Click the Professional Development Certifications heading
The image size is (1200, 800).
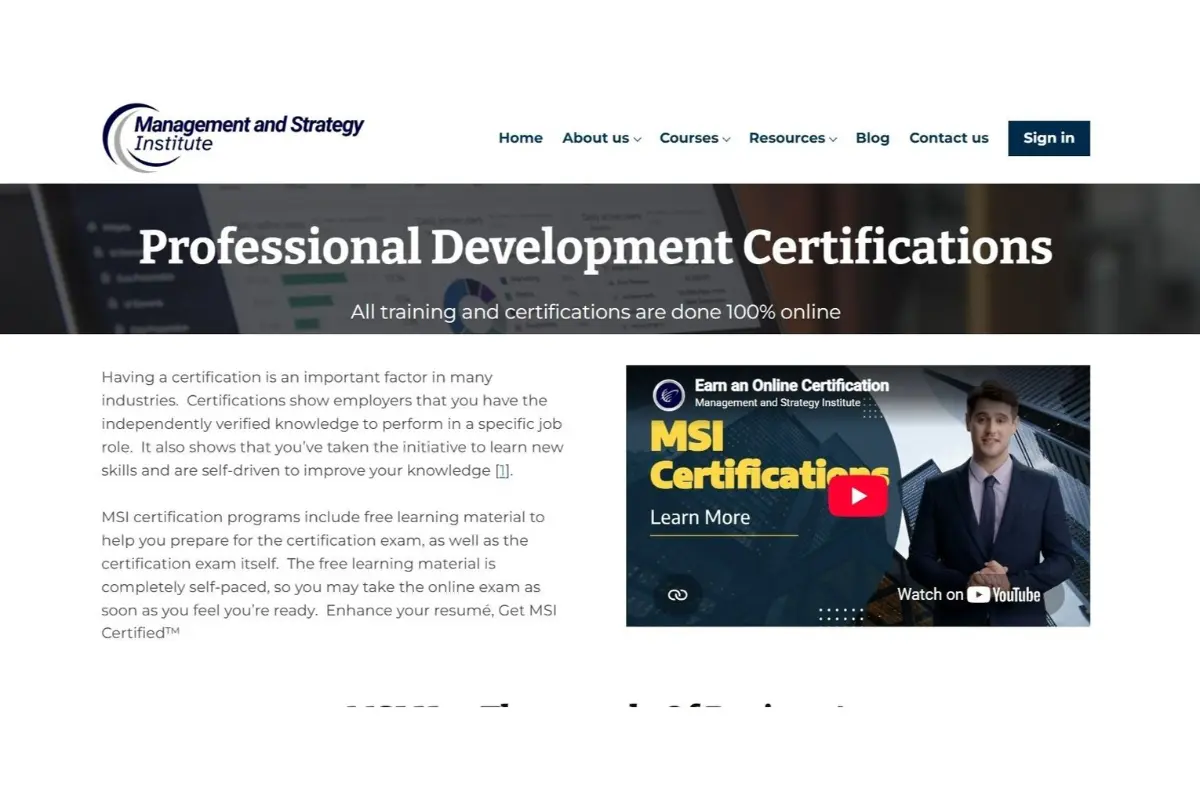coord(595,247)
